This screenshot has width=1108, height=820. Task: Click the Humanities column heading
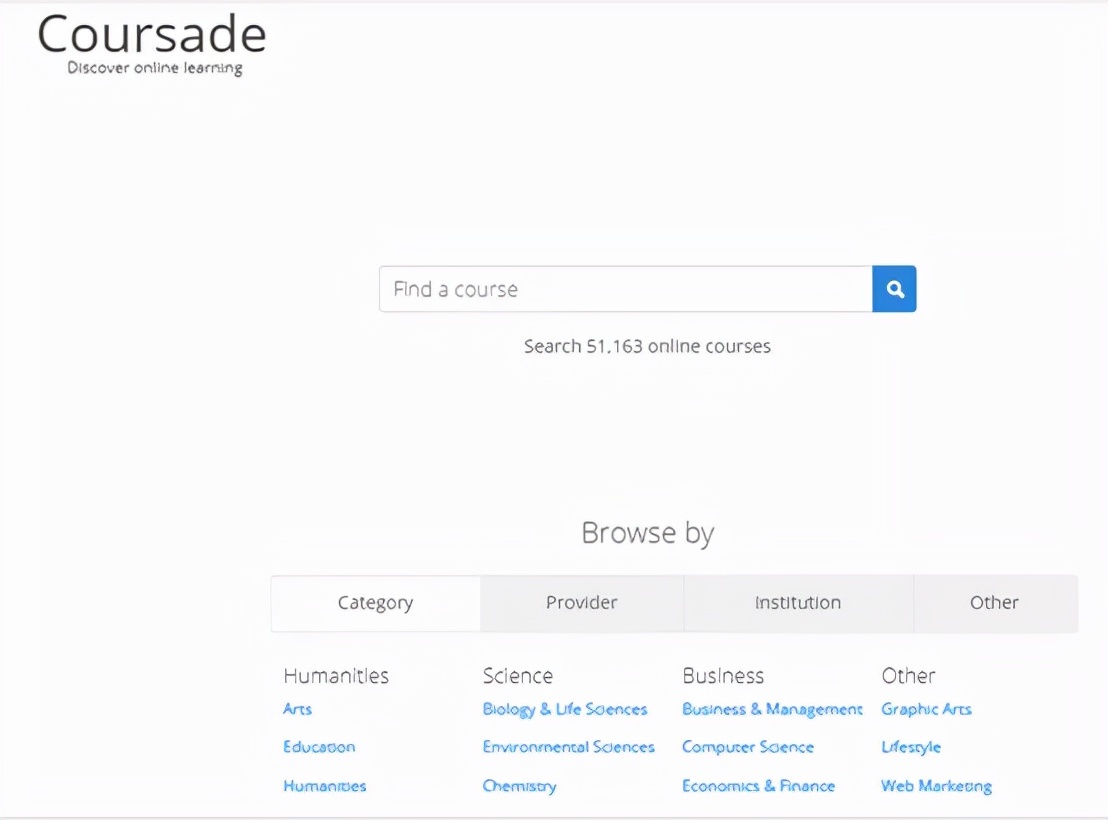(336, 676)
